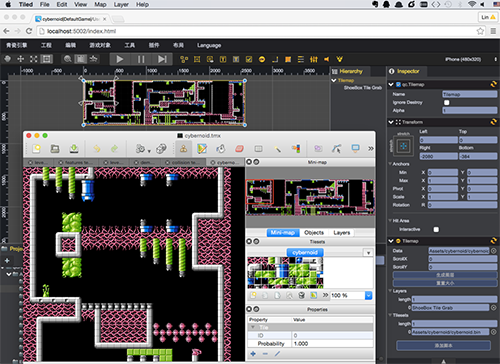Open the Map menu in macOS menu bar

(x=100, y=4)
